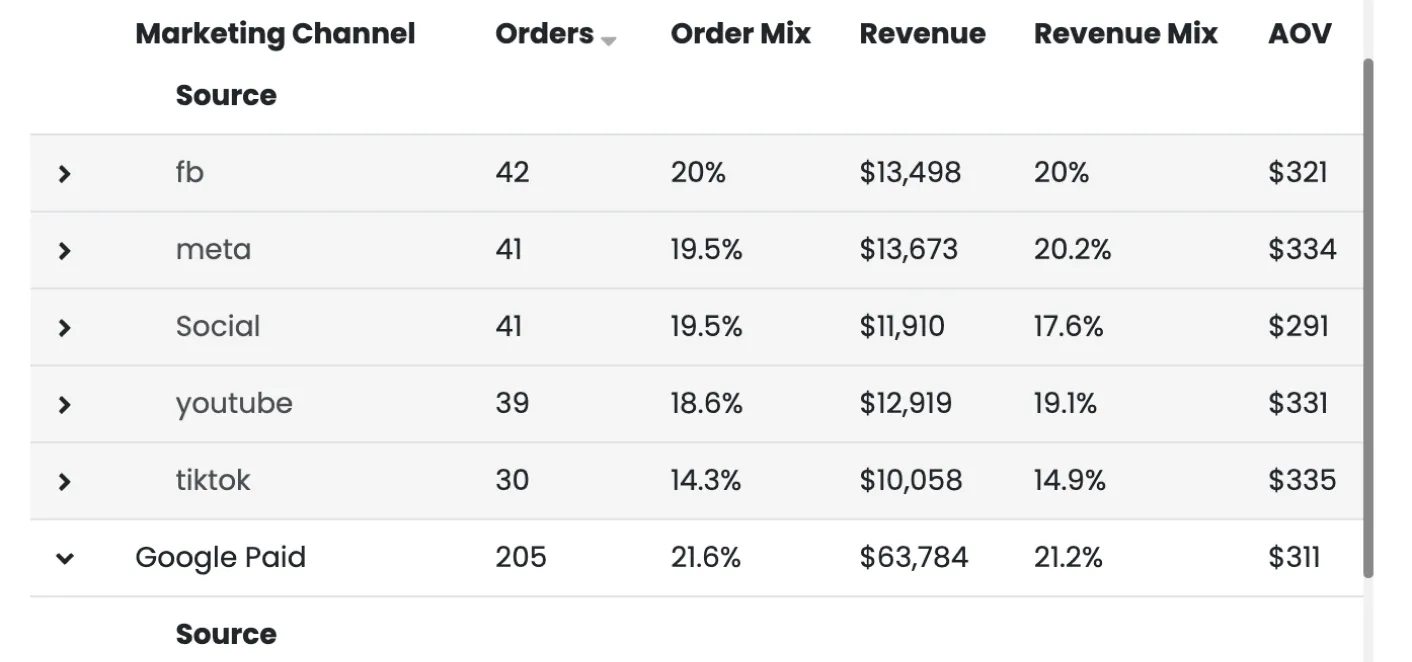Select the Social revenue value $11,910
The height and width of the screenshot is (662, 1412).
(x=902, y=327)
